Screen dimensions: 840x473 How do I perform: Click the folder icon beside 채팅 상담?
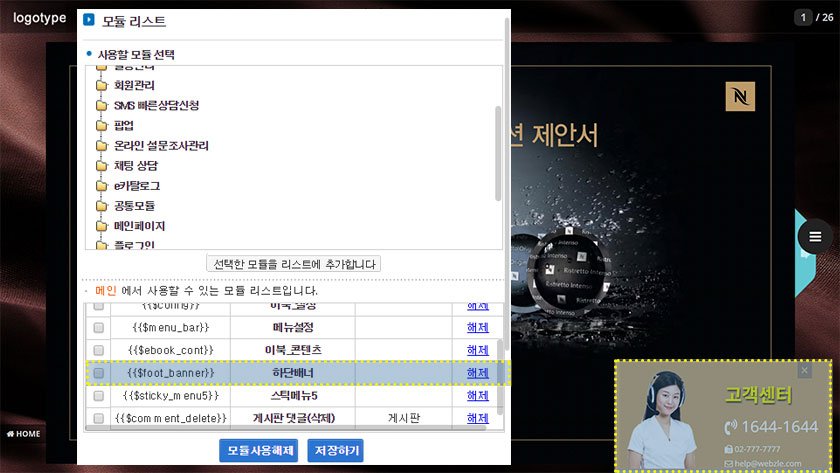pyautogui.click(x=101, y=166)
